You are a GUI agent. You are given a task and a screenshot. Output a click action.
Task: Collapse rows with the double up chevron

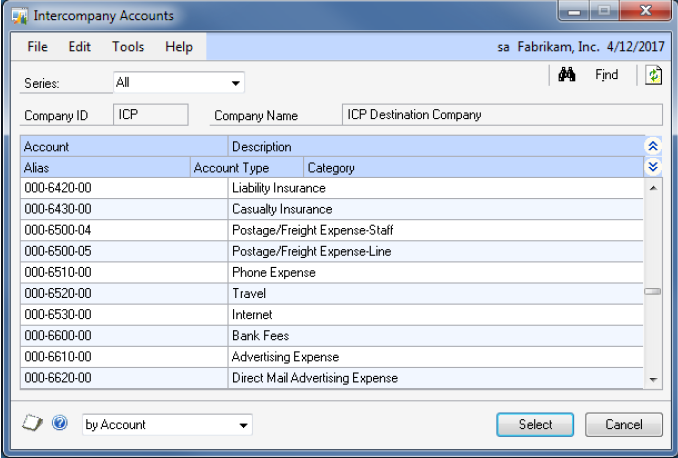click(x=653, y=147)
